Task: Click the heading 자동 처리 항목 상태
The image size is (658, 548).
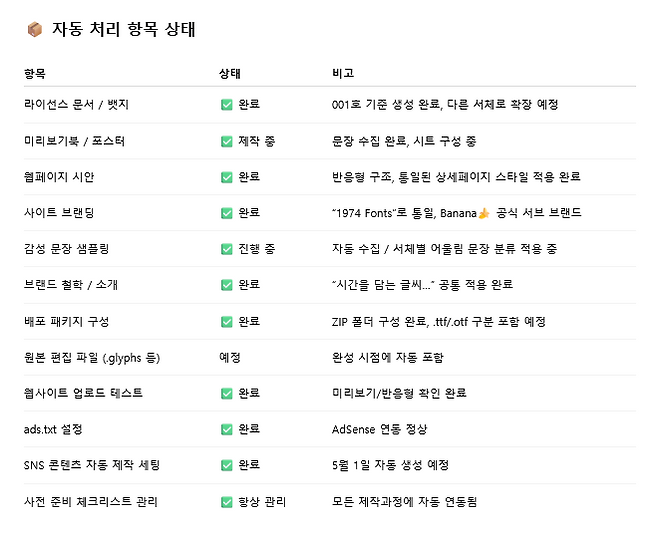Action: pos(123,30)
